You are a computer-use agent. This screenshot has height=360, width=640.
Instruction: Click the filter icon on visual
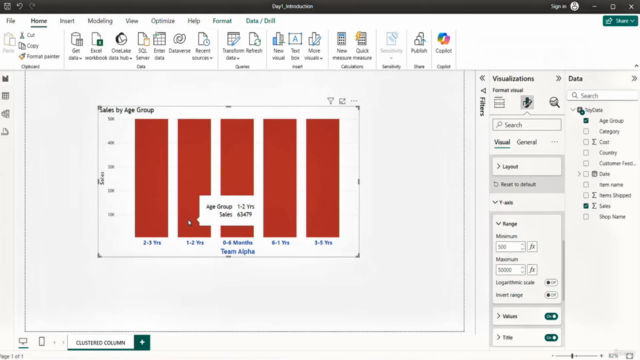pyautogui.click(x=331, y=101)
